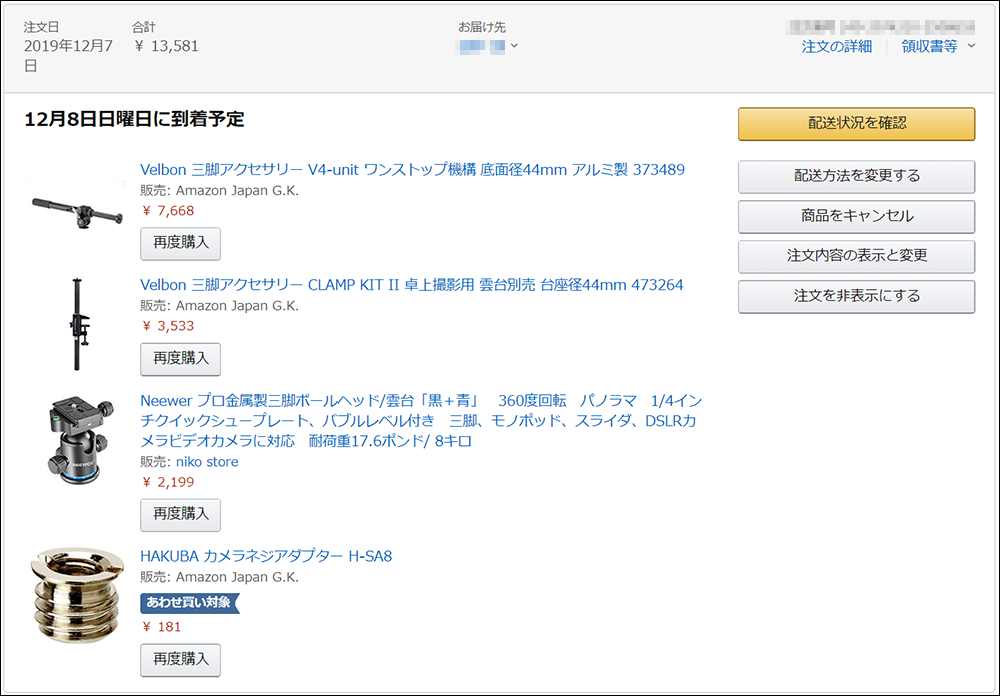Click 再度購入 for HAKUBA H-SA8
The height and width of the screenshot is (696, 1000).
[x=180, y=660]
